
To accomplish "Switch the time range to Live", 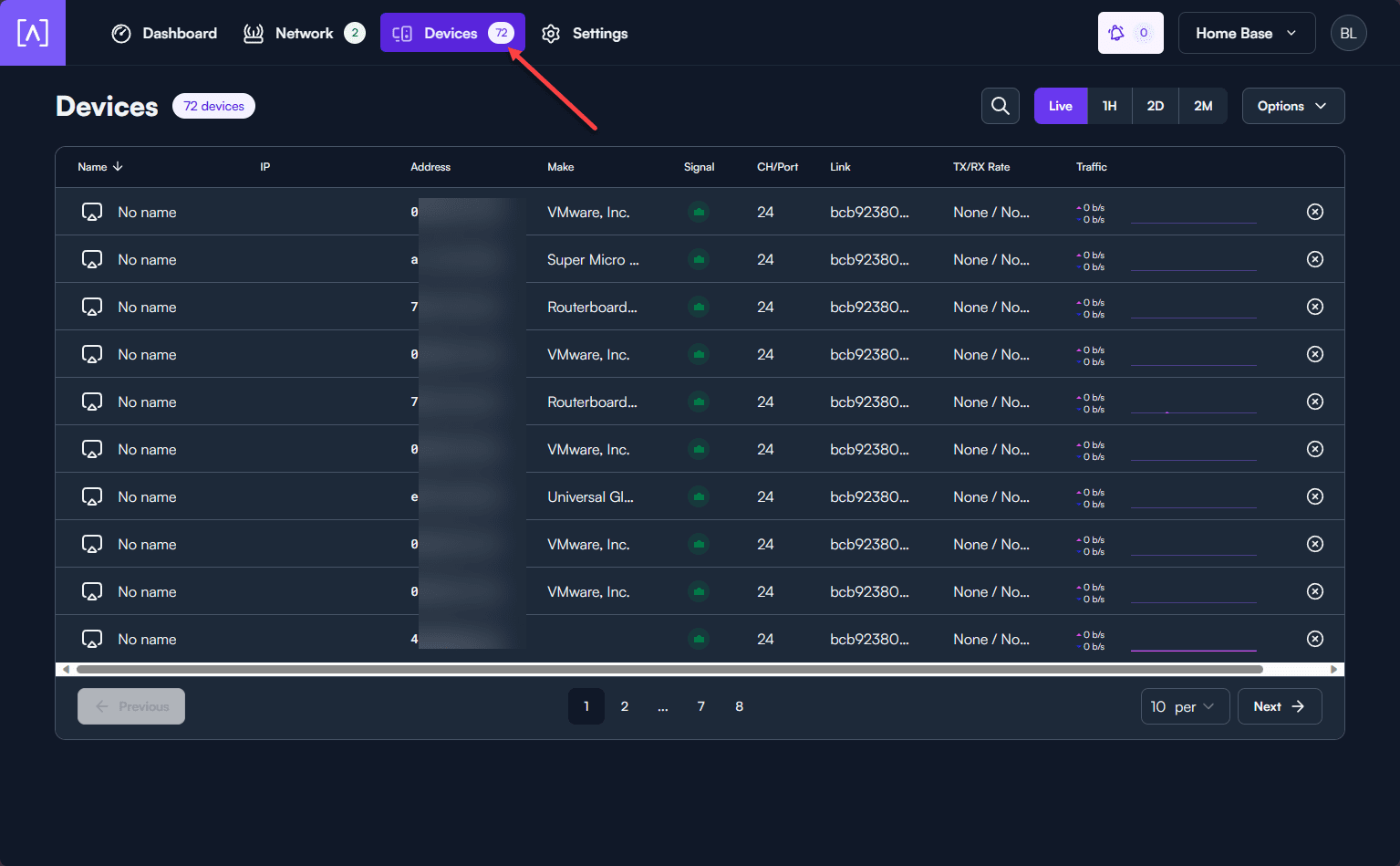I will (x=1061, y=106).
